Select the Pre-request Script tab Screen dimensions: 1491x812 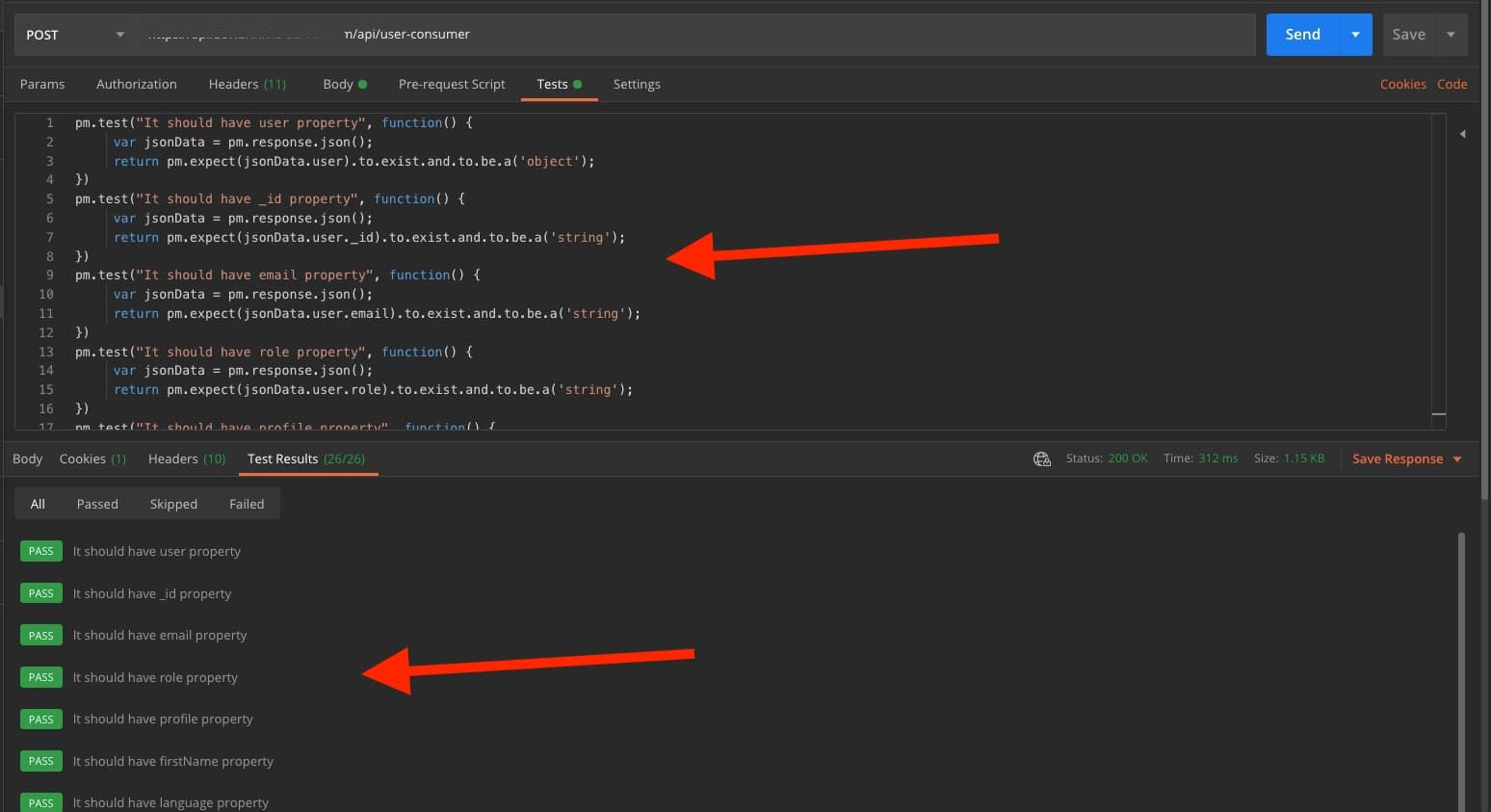pos(452,84)
